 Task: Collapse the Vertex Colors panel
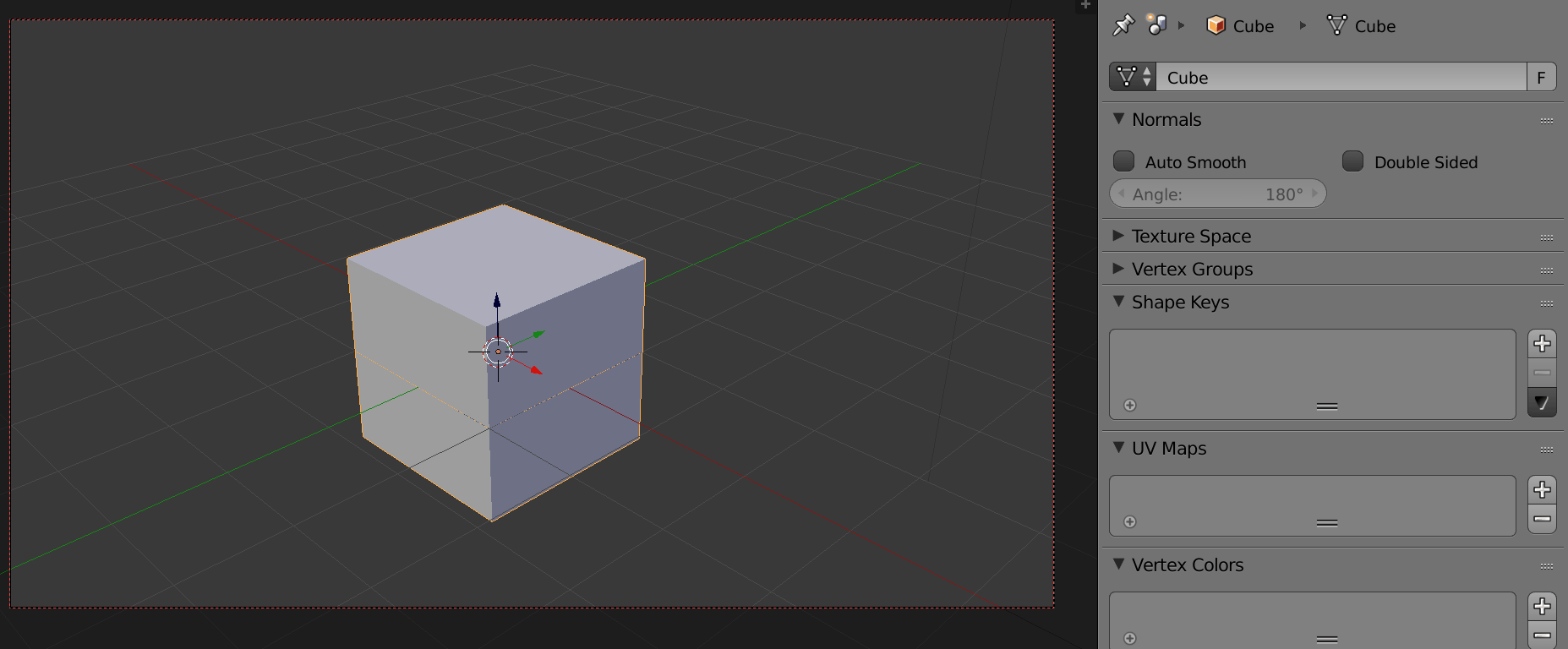point(1119,564)
